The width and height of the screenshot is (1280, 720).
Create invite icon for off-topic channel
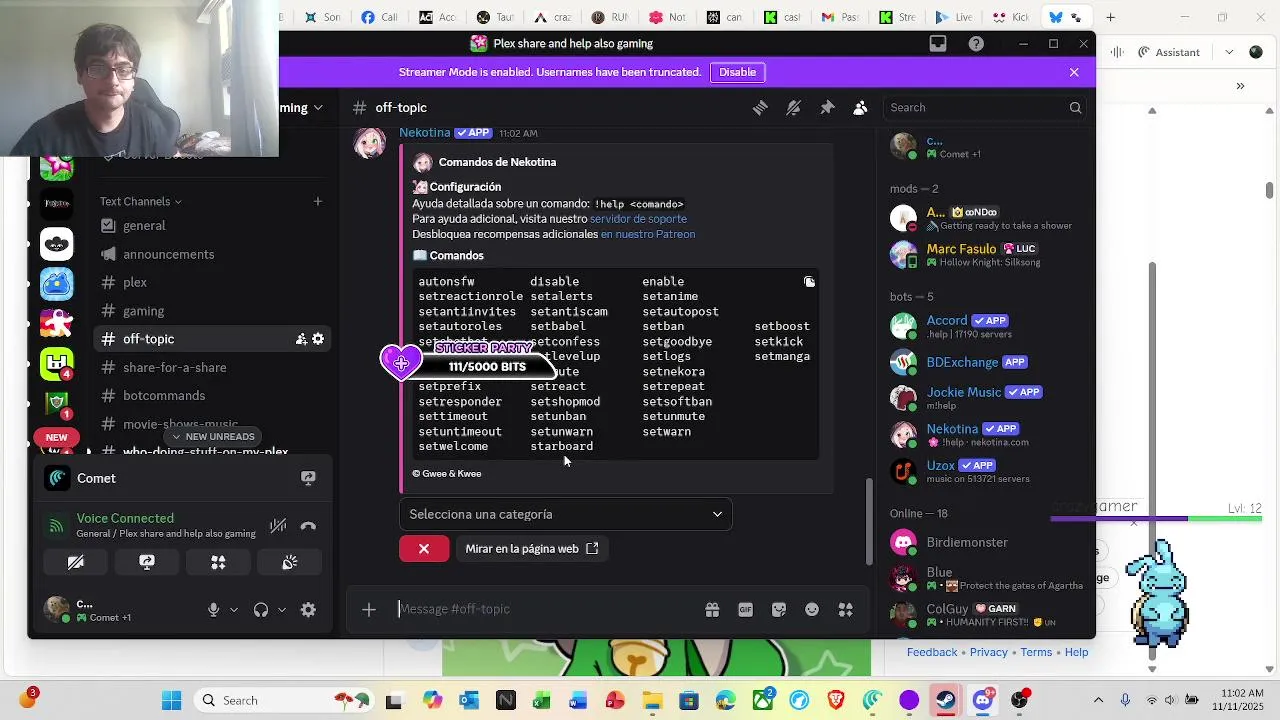pos(300,339)
